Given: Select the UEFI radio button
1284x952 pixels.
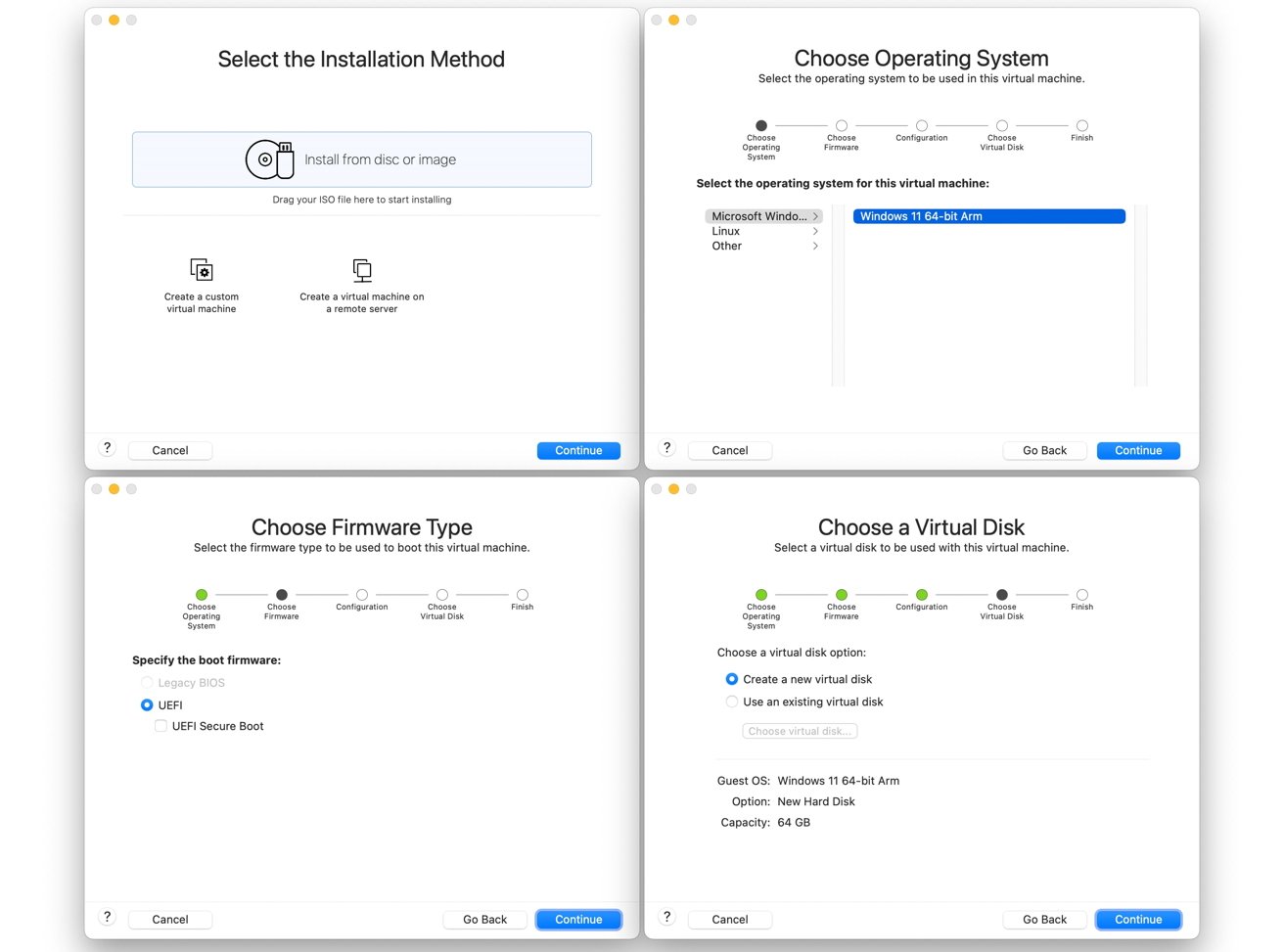Looking at the screenshot, I should [x=147, y=704].
